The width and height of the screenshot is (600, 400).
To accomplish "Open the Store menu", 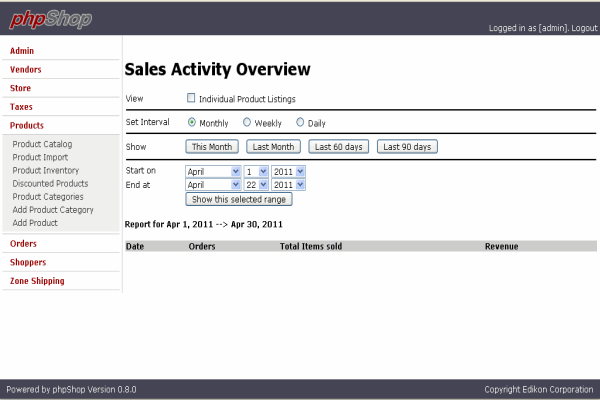I will point(20,88).
